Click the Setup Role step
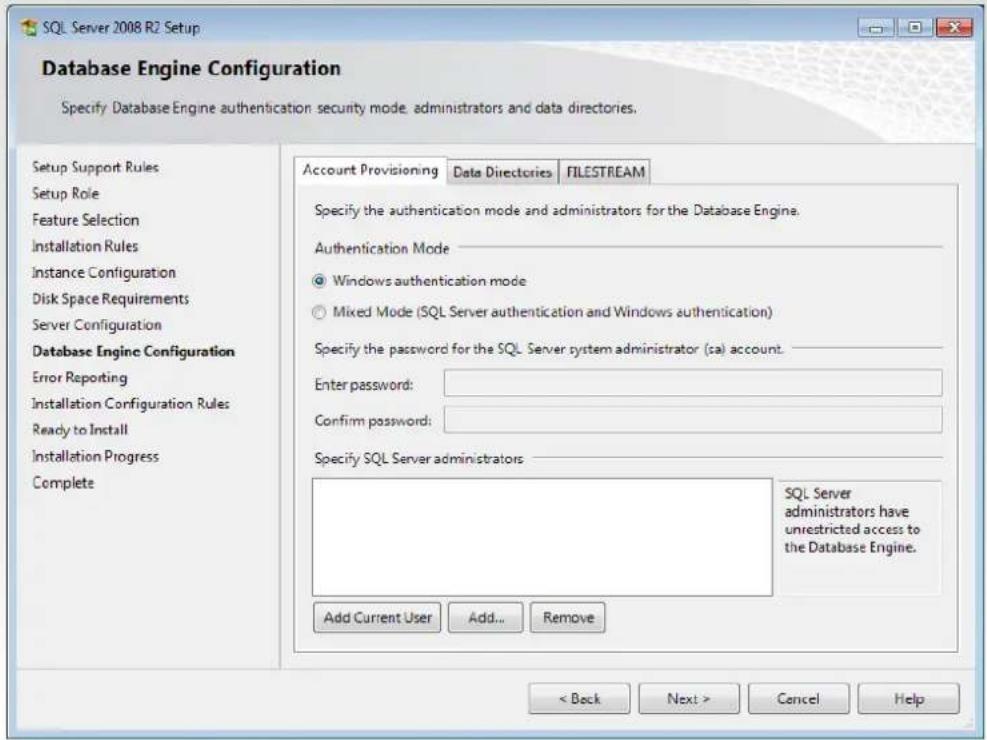Screen dimensions: 987x740 pyautogui.click(x=65, y=194)
